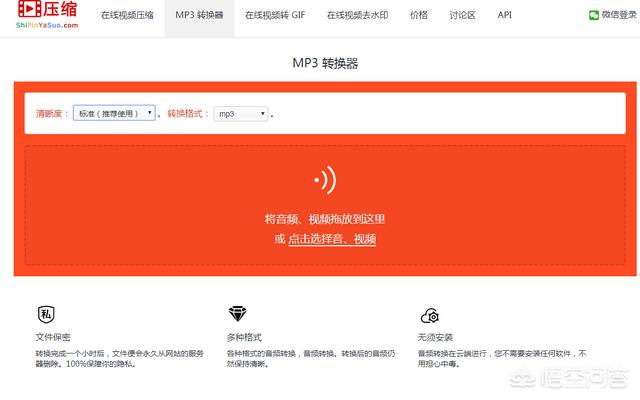
Task: Click the green WeChat icon
Action: click(x=594, y=16)
